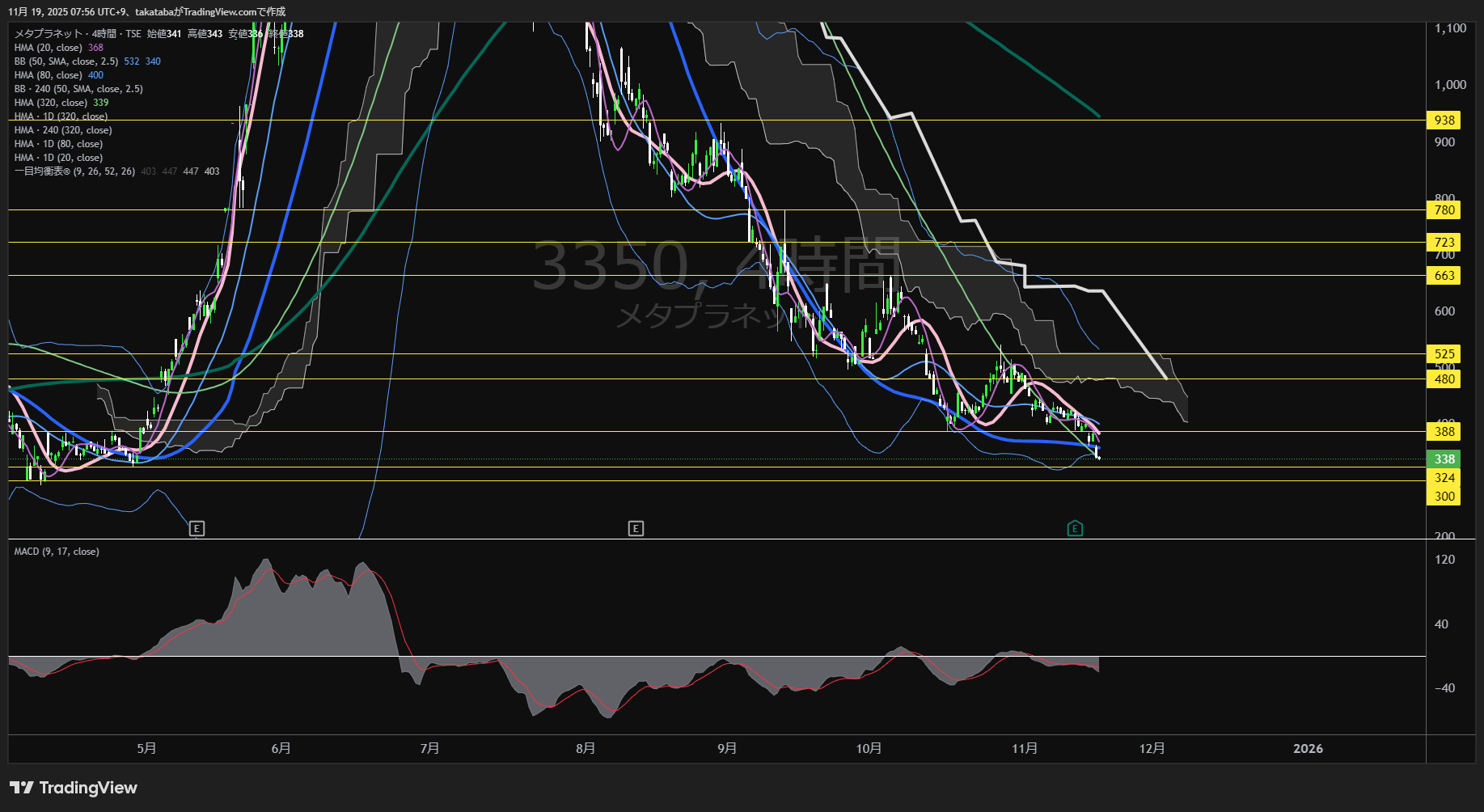Click the earnings E marker near August

636,529
